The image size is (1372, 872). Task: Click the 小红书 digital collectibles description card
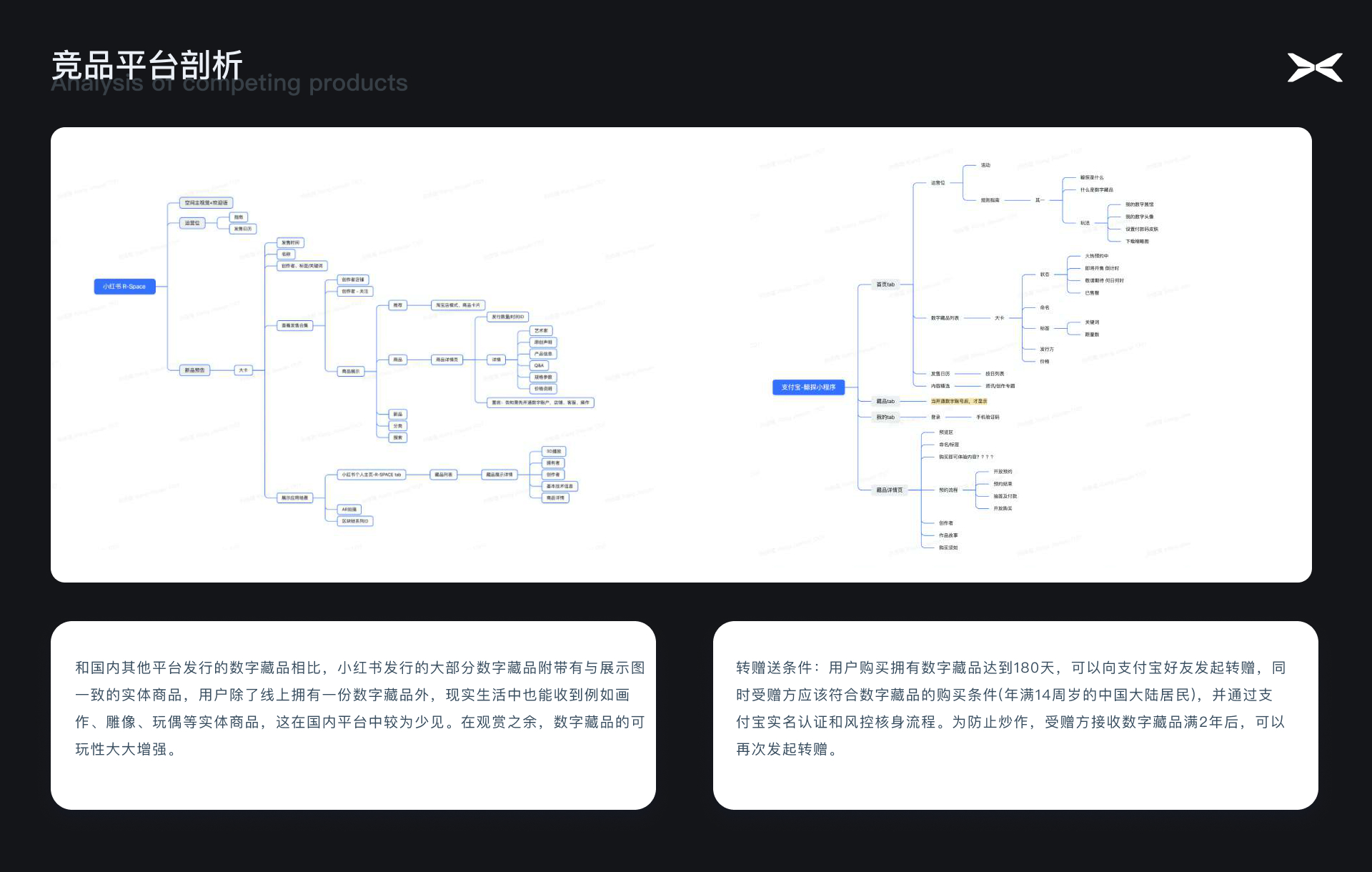pos(353,715)
